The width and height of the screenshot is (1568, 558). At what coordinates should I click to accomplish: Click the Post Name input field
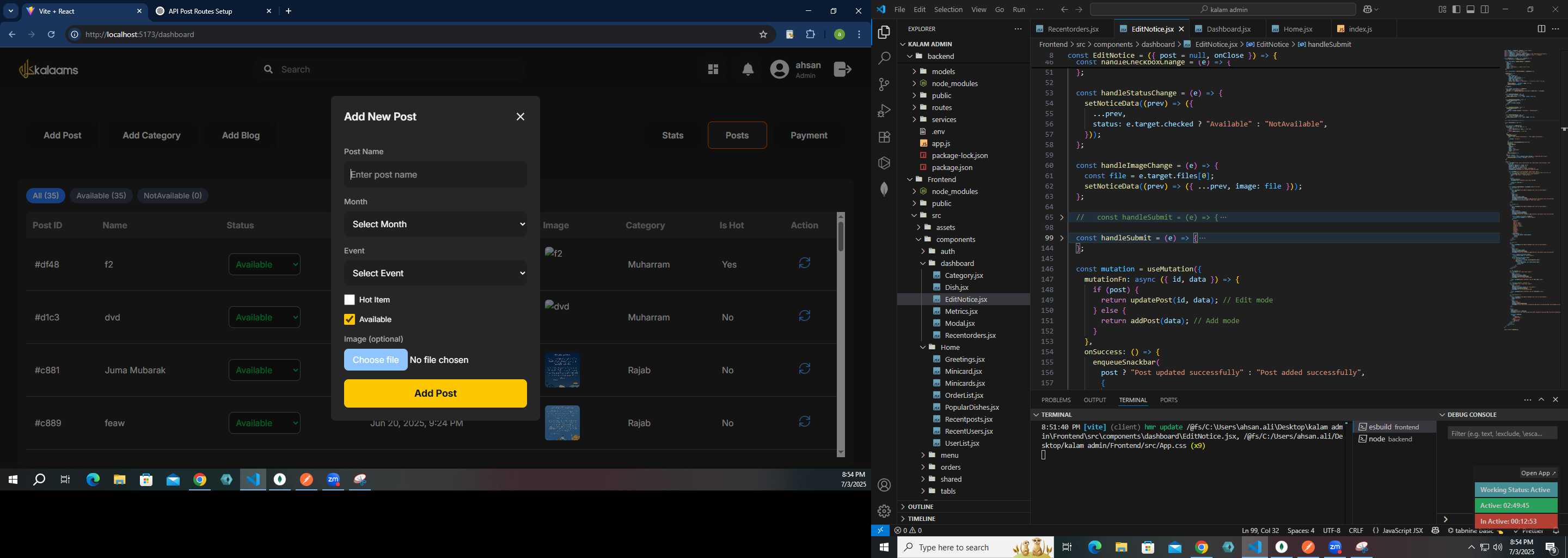click(435, 175)
